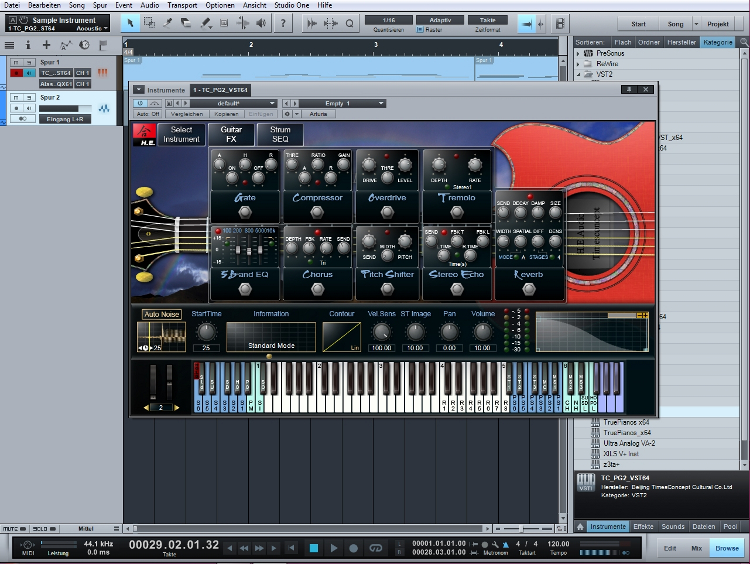Image resolution: width=750 pixels, height=564 pixels.
Task: Switch to the Effekte browser tab
Action: 643,526
